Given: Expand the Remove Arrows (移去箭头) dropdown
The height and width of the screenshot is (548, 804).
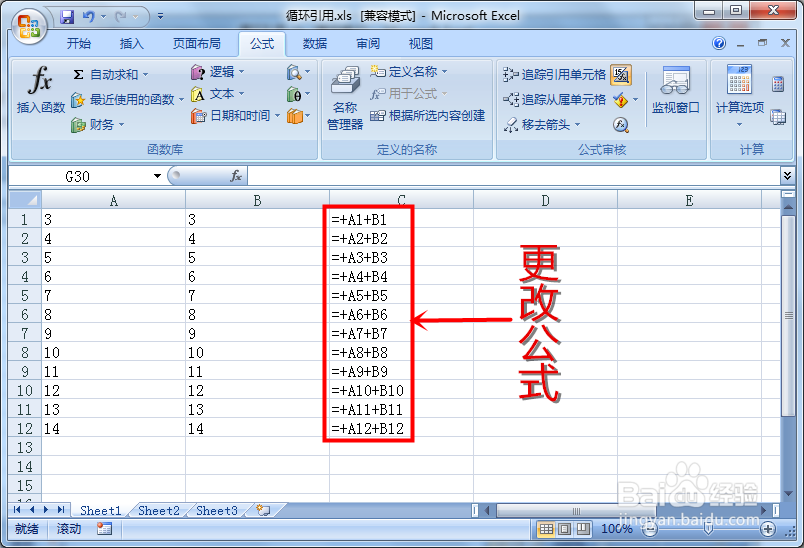Looking at the screenshot, I should point(577,124).
